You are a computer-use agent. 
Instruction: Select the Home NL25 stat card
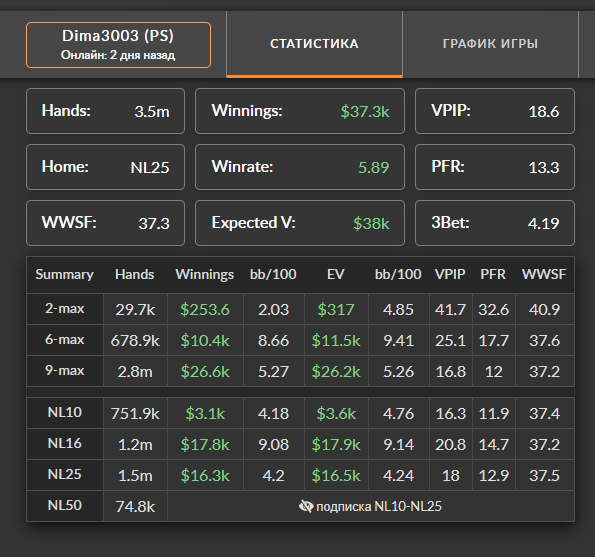105,167
